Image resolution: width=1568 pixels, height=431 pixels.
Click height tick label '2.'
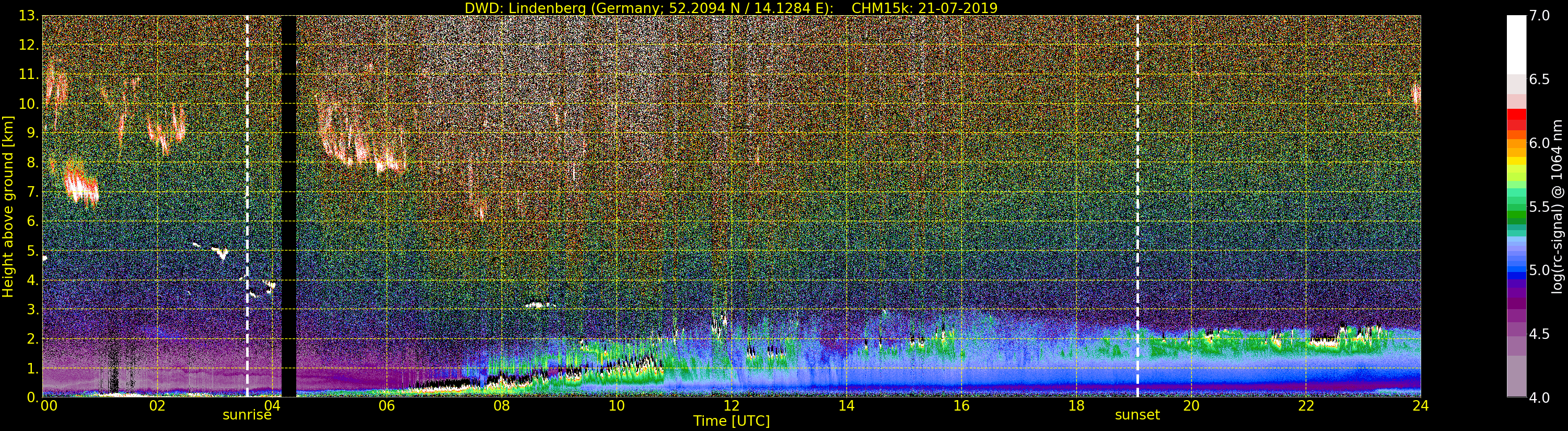pos(32,339)
